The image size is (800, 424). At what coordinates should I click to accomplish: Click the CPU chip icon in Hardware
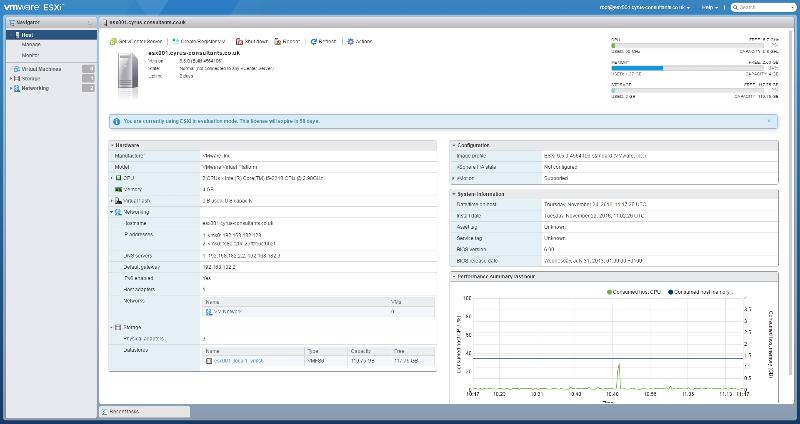(118, 178)
